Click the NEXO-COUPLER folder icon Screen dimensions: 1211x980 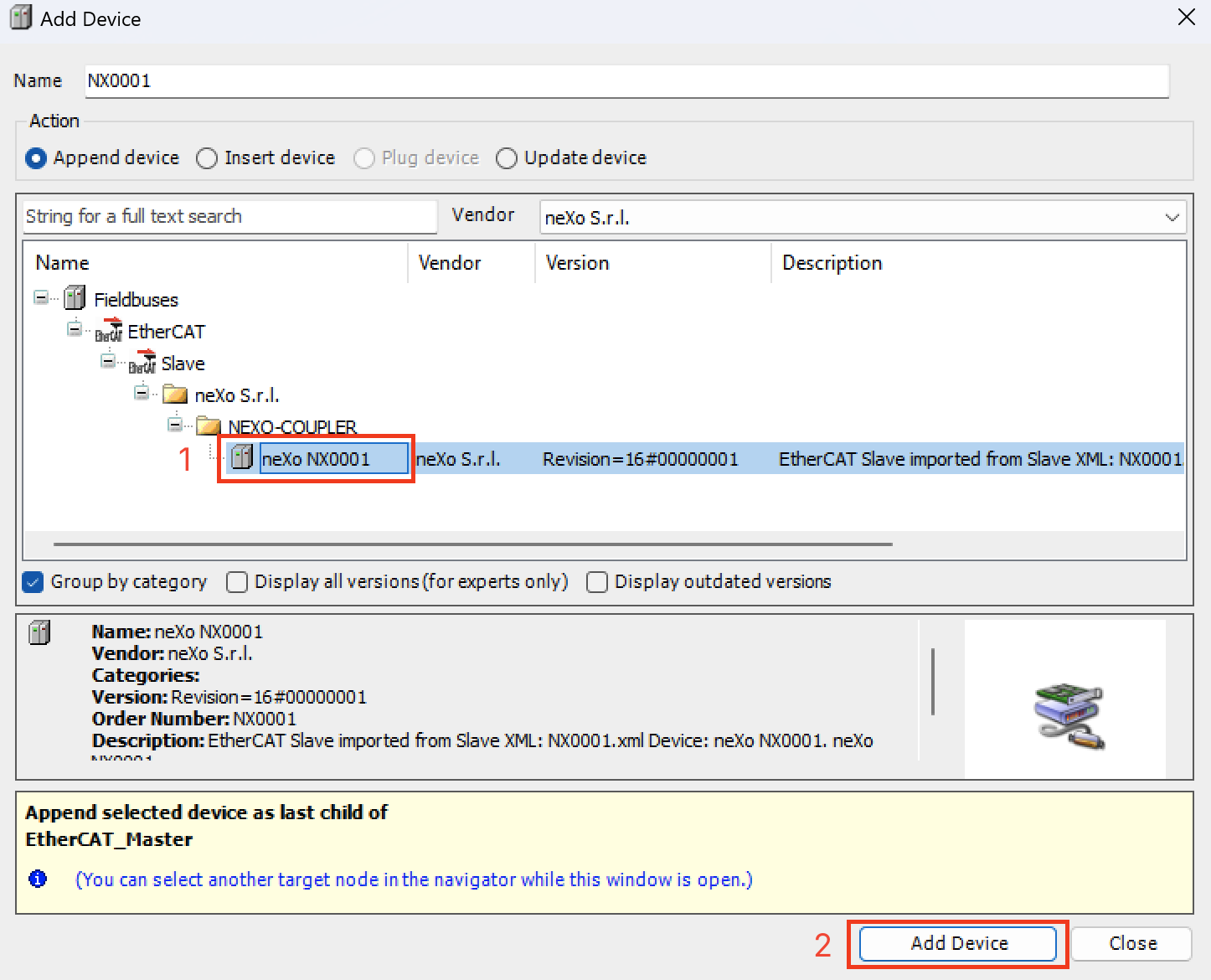pyautogui.click(x=209, y=426)
